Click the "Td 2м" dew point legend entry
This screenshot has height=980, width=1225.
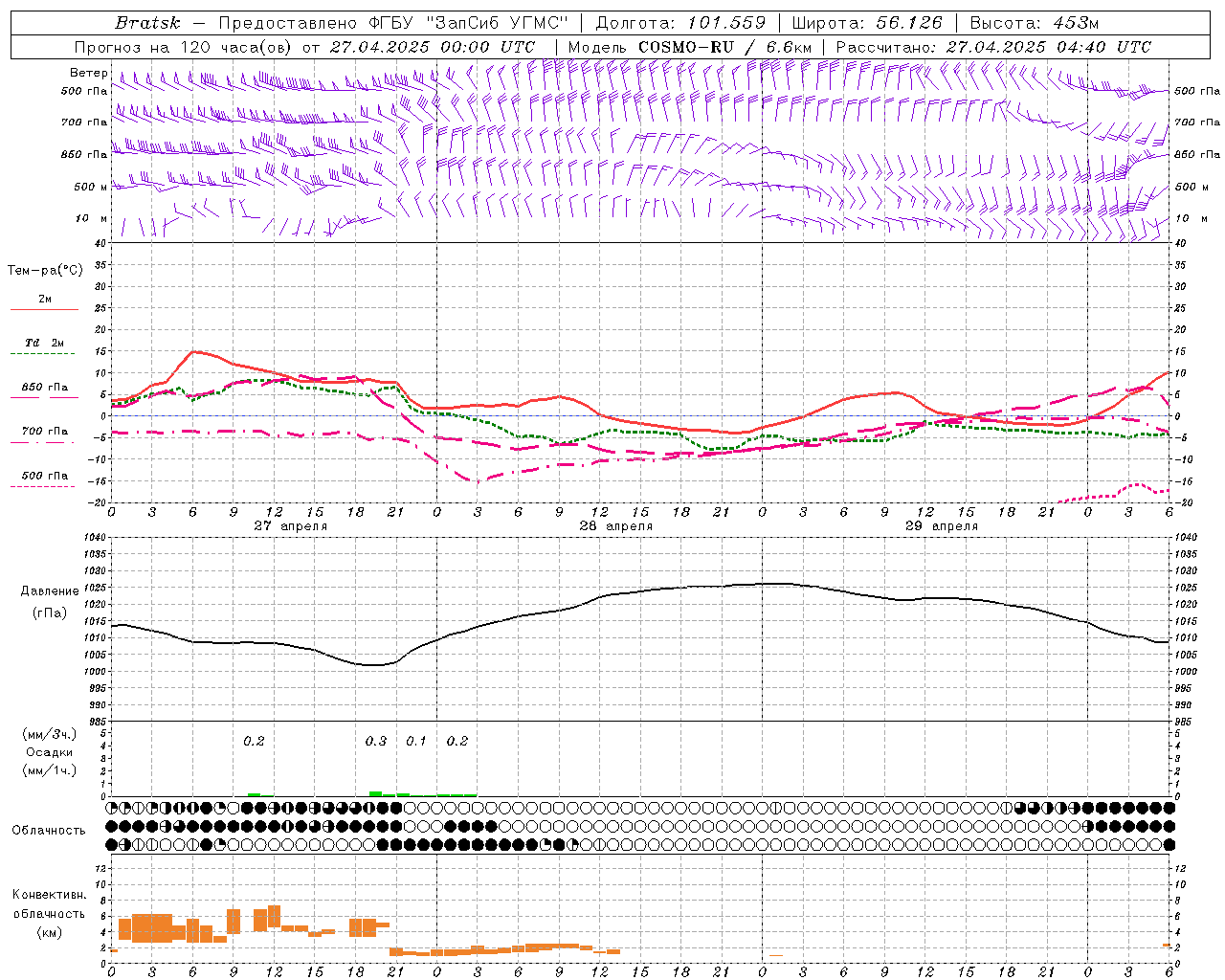[x=44, y=342]
